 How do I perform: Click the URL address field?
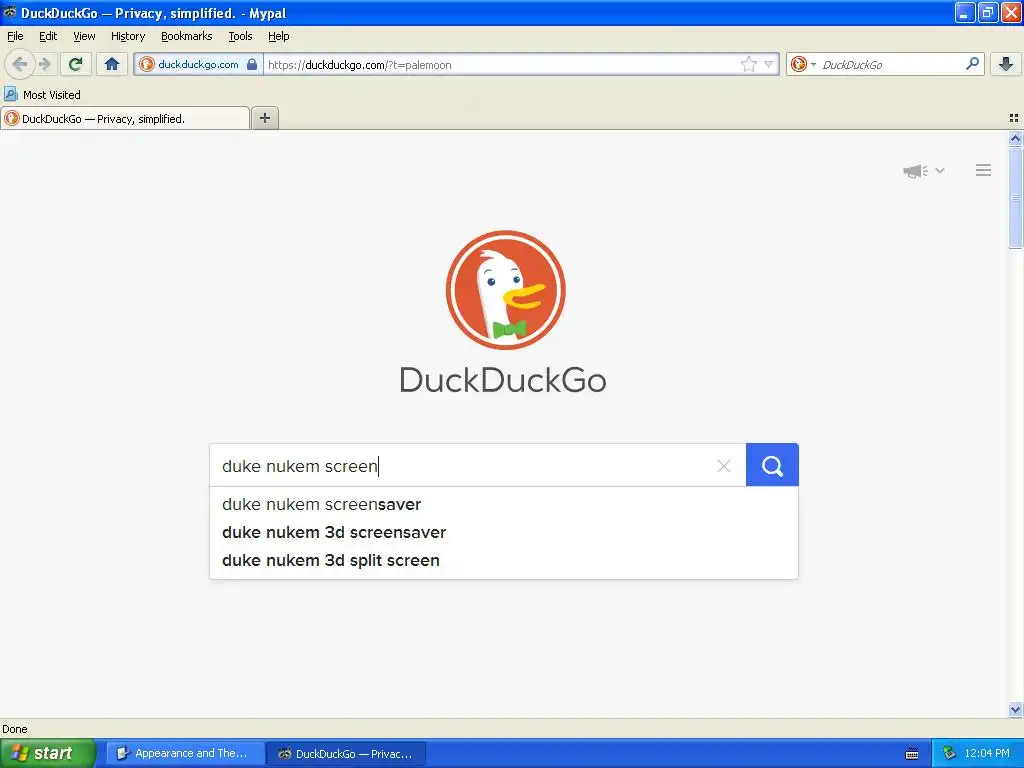(502, 65)
